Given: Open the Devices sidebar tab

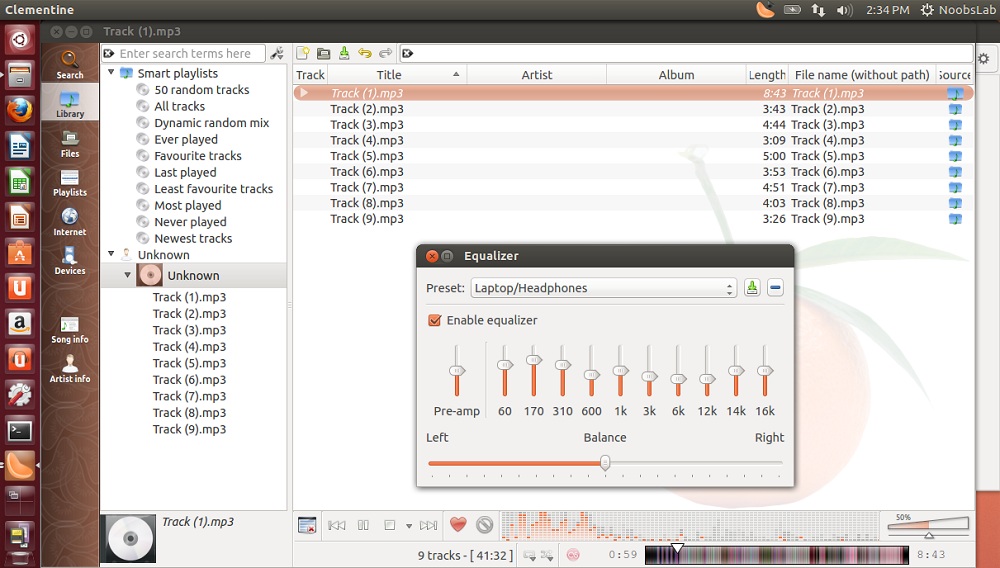Looking at the screenshot, I should (x=70, y=261).
